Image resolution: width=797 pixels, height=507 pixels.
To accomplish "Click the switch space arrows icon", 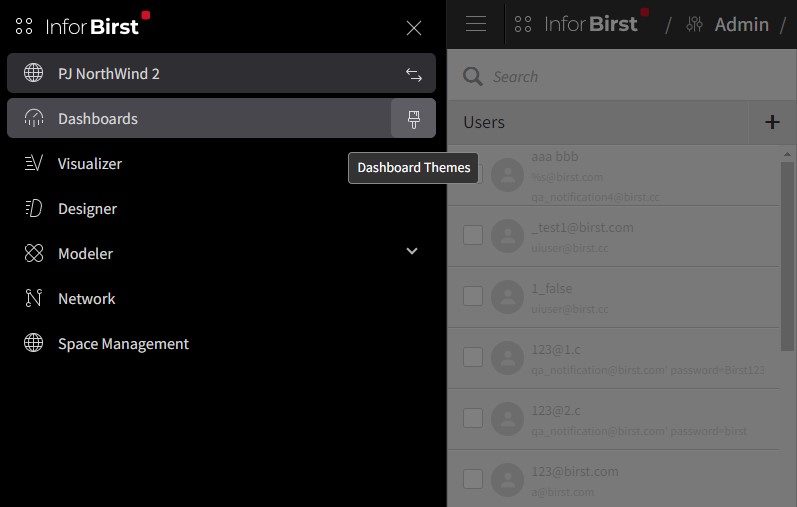I will point(413,74).
